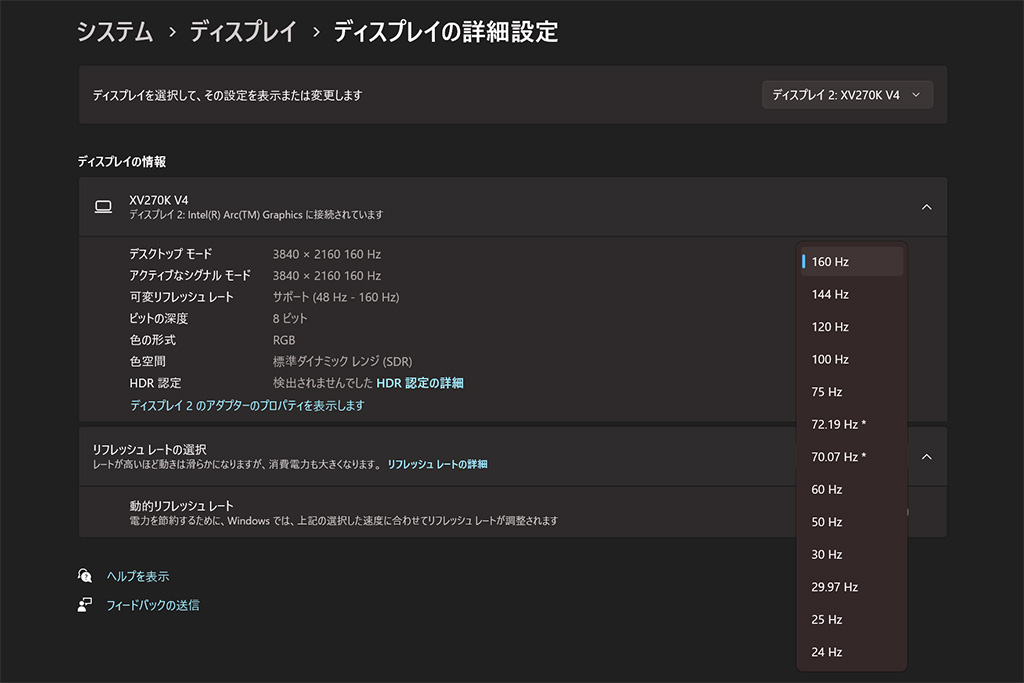Navigate to ディスプレイ in the breadcrumb
1024x683 pixels.
(243, 32)
